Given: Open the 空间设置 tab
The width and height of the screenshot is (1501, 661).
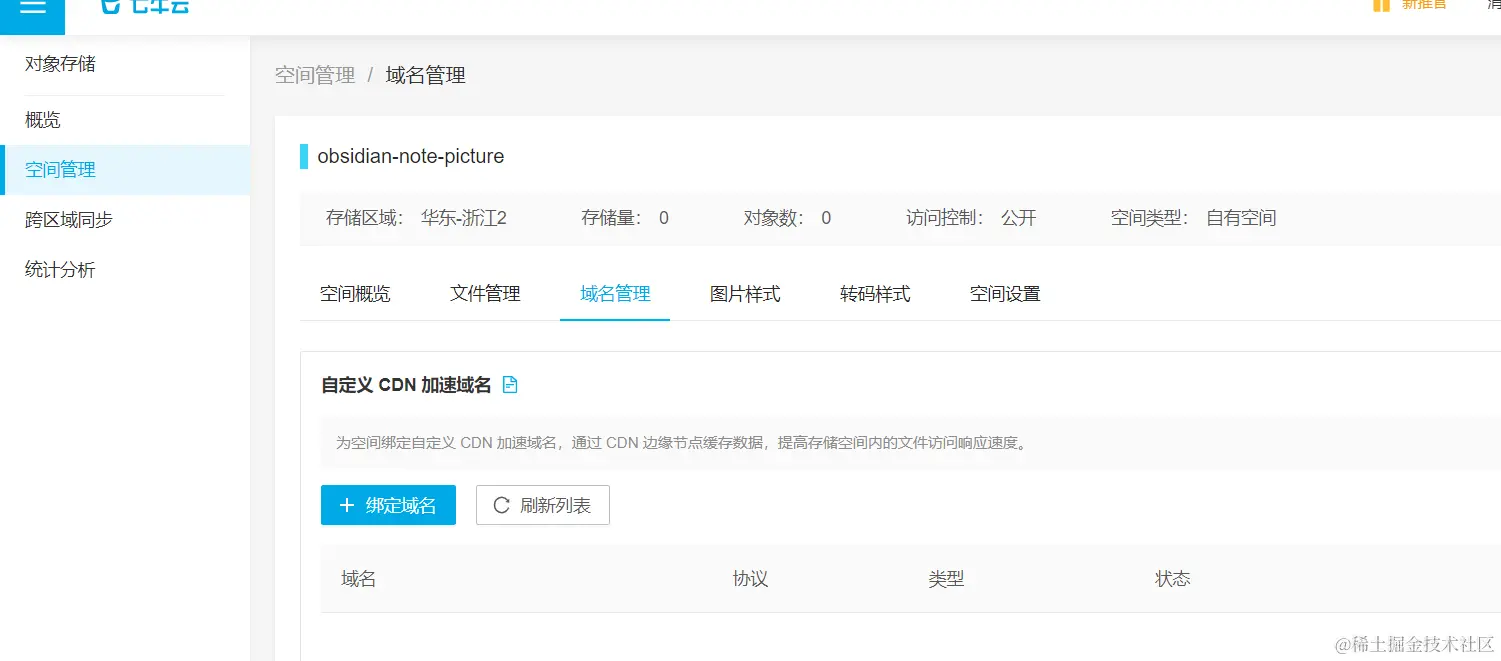Looking at the screenshot, I should pyautogui.click(x=1004, y=293).
